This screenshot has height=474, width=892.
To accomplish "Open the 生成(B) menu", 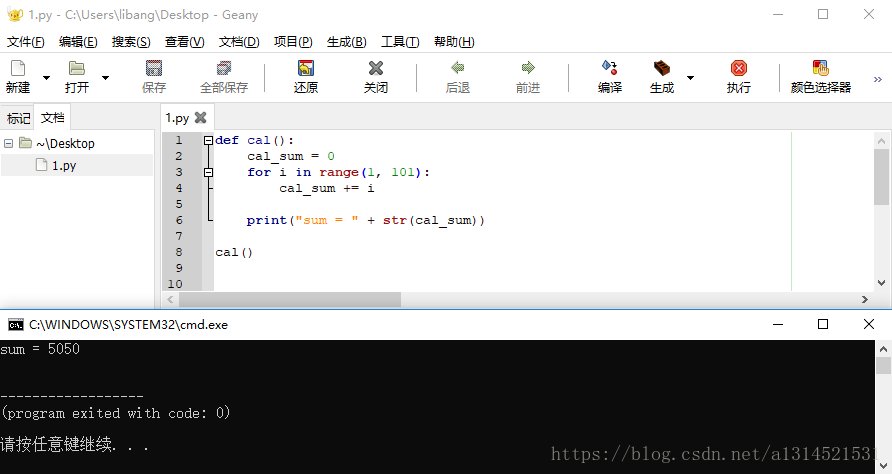I will pos(346,42).
